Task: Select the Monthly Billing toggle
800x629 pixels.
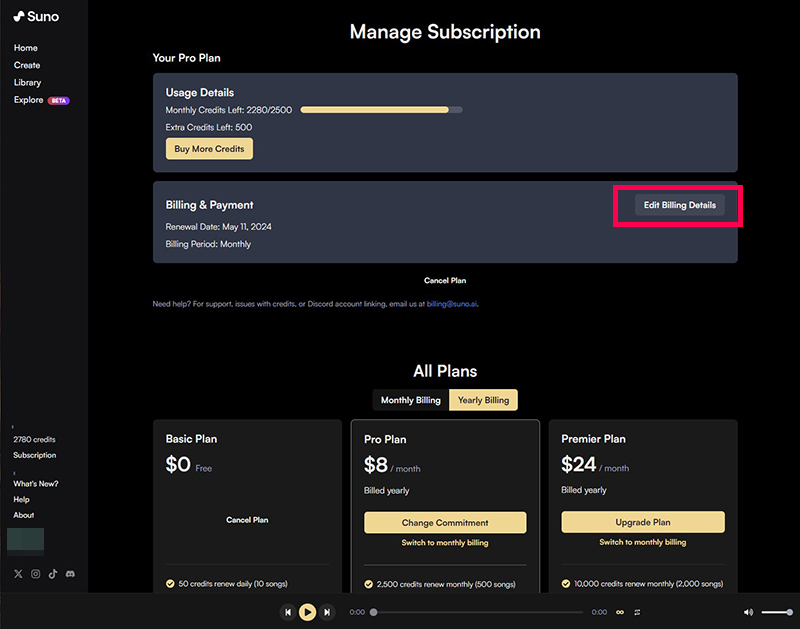Action: tap(411, 400)
